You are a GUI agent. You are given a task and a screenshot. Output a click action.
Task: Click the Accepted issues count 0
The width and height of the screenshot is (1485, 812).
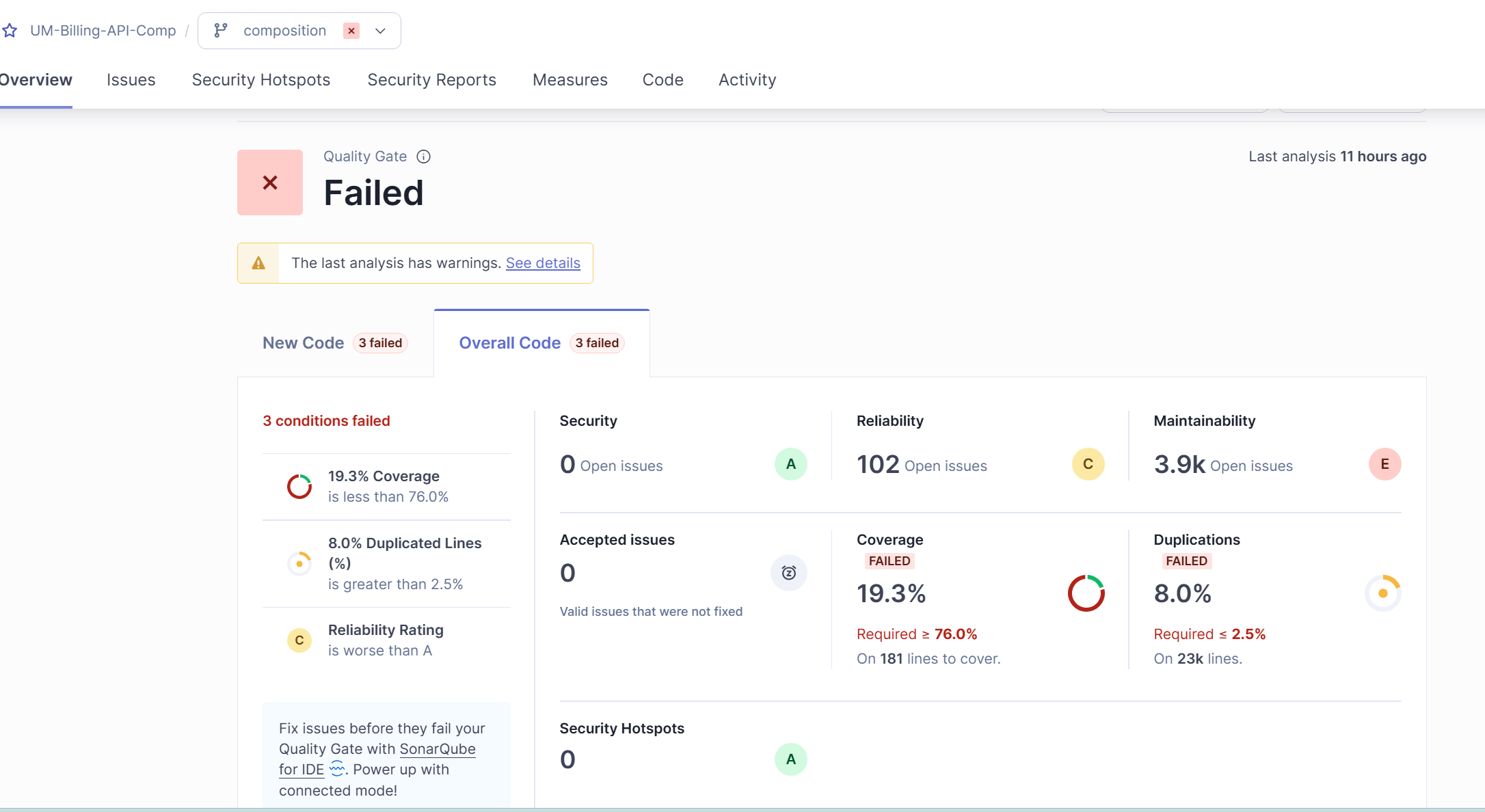pos(567,573)
